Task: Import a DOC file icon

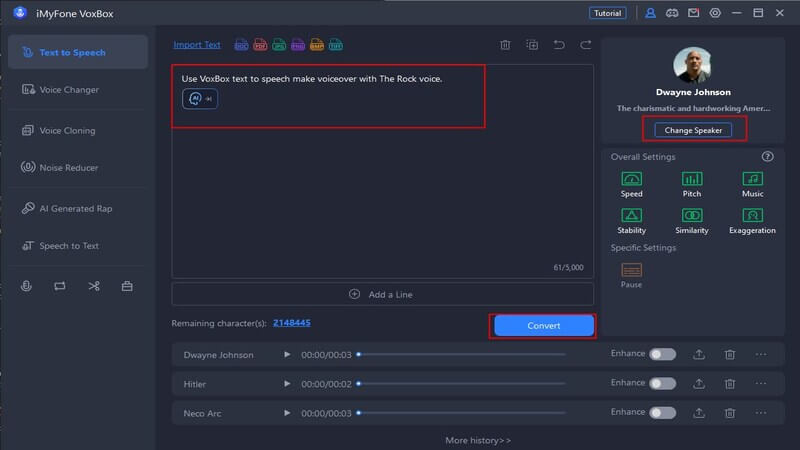Action: (x=241, y=45)
